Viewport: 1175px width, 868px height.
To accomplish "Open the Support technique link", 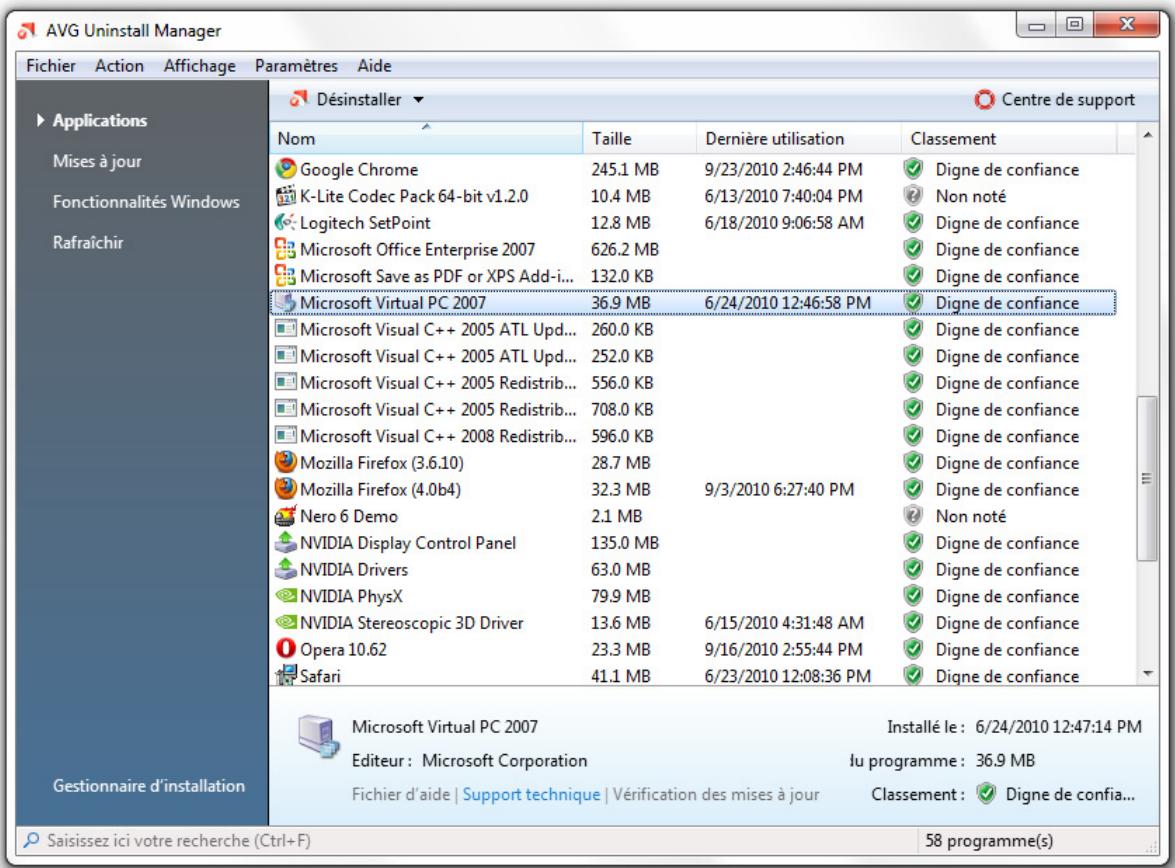I will (x=531, y=795).
